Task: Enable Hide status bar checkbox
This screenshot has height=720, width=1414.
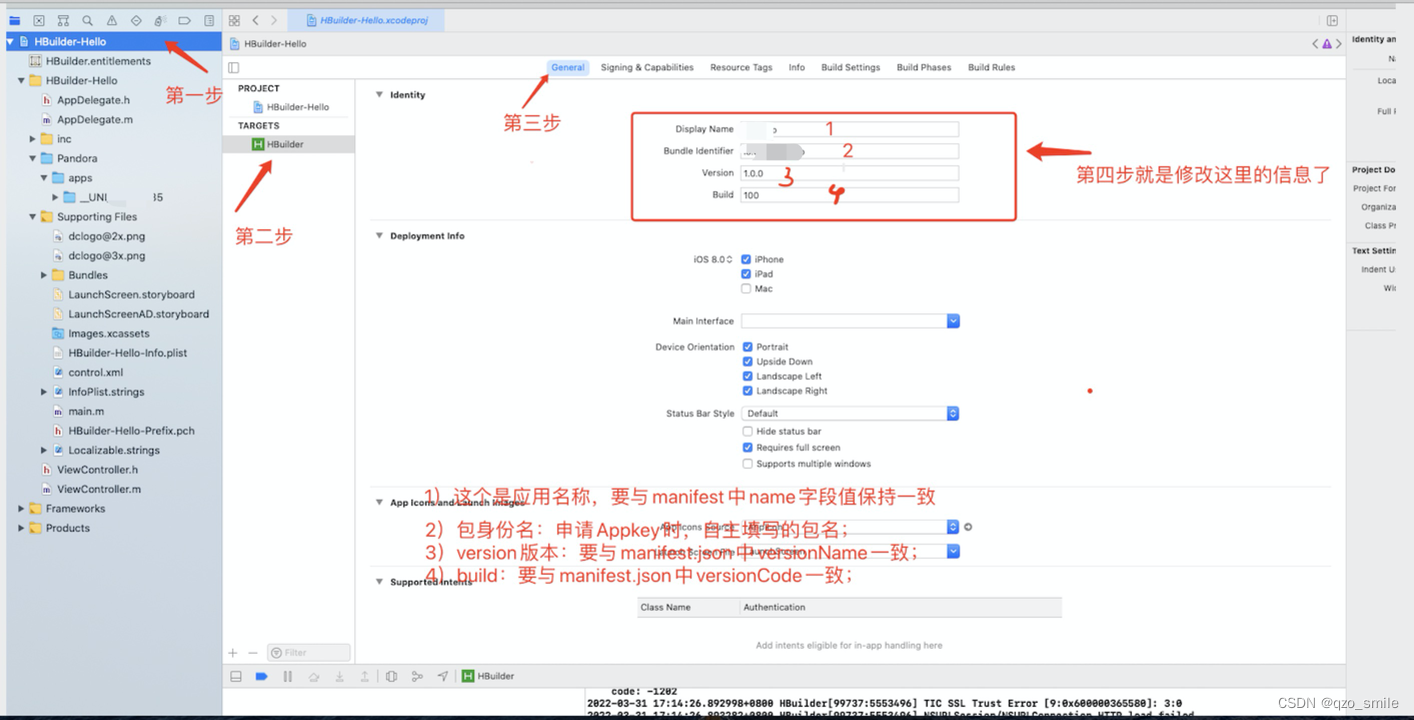Action: (748, 431)
